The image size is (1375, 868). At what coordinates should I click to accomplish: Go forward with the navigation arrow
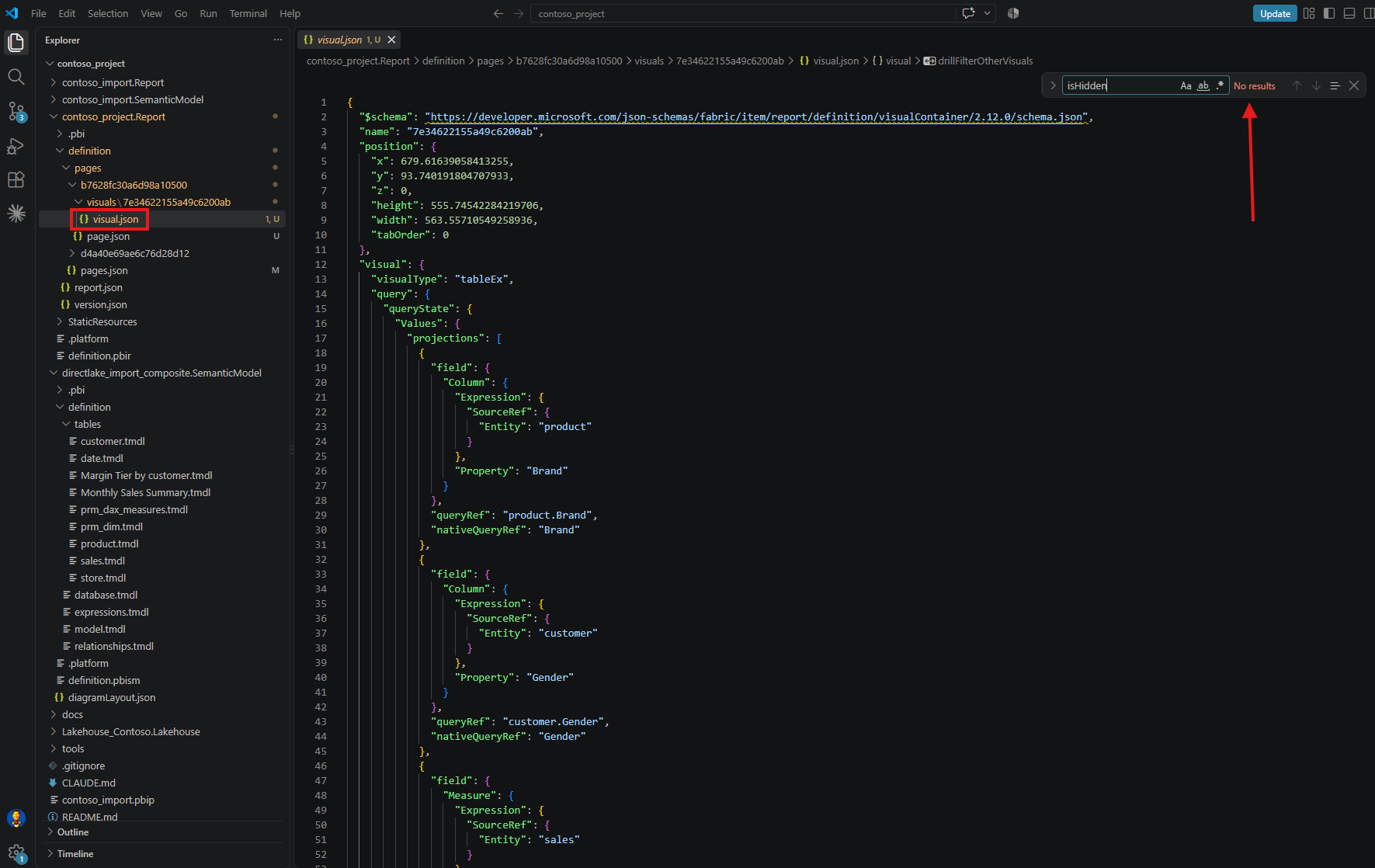coord(519,13)
